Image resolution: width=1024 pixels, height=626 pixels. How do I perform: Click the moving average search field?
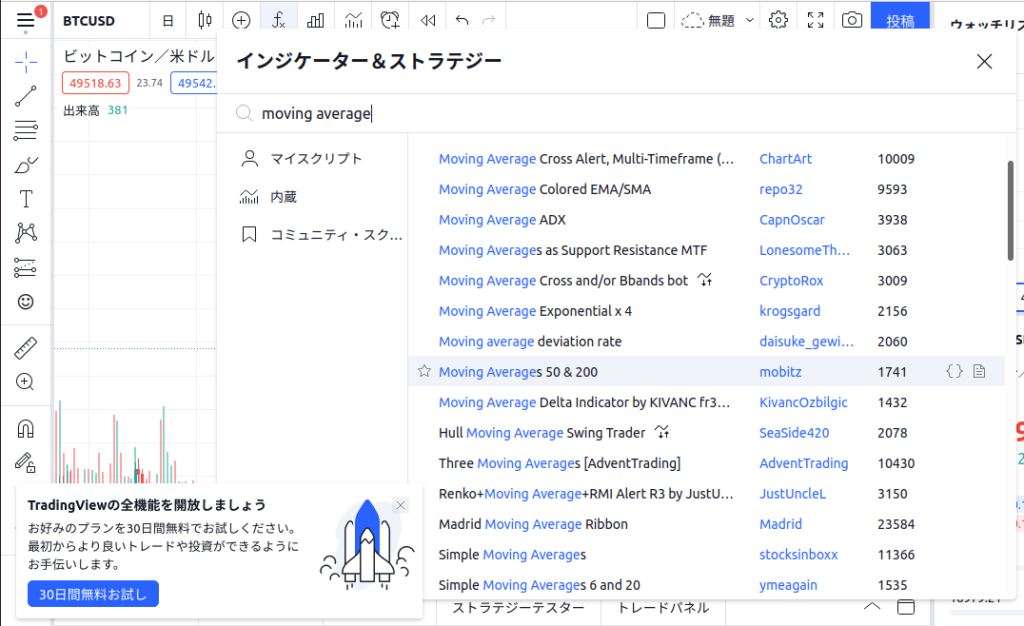point(330,113)
